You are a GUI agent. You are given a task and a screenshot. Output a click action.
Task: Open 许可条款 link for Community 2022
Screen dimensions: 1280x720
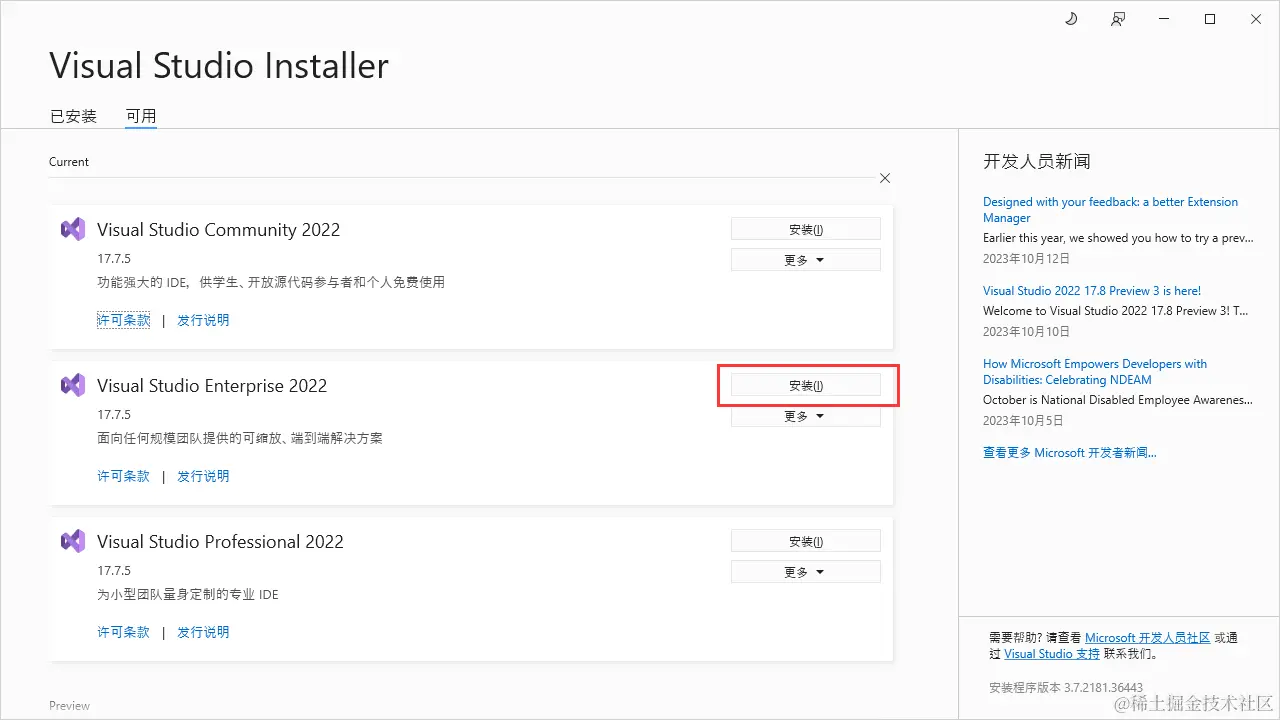point(123,320)
